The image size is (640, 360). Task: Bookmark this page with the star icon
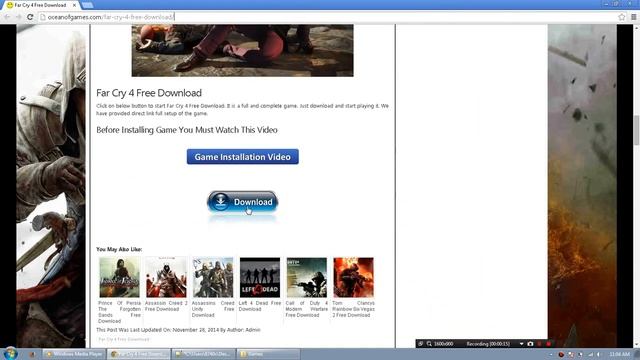point(622,17)
